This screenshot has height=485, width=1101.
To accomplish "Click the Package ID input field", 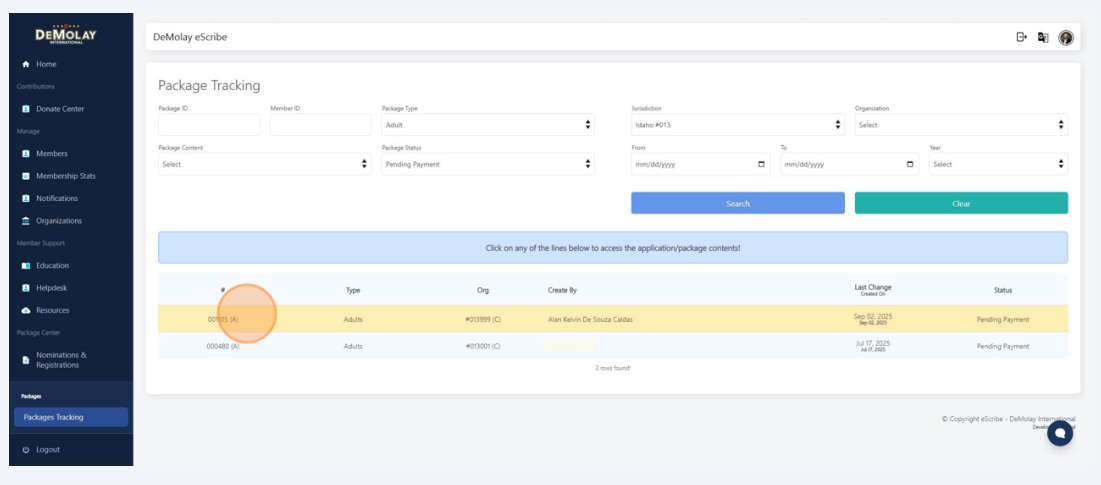I will click(x=209, y=125).
